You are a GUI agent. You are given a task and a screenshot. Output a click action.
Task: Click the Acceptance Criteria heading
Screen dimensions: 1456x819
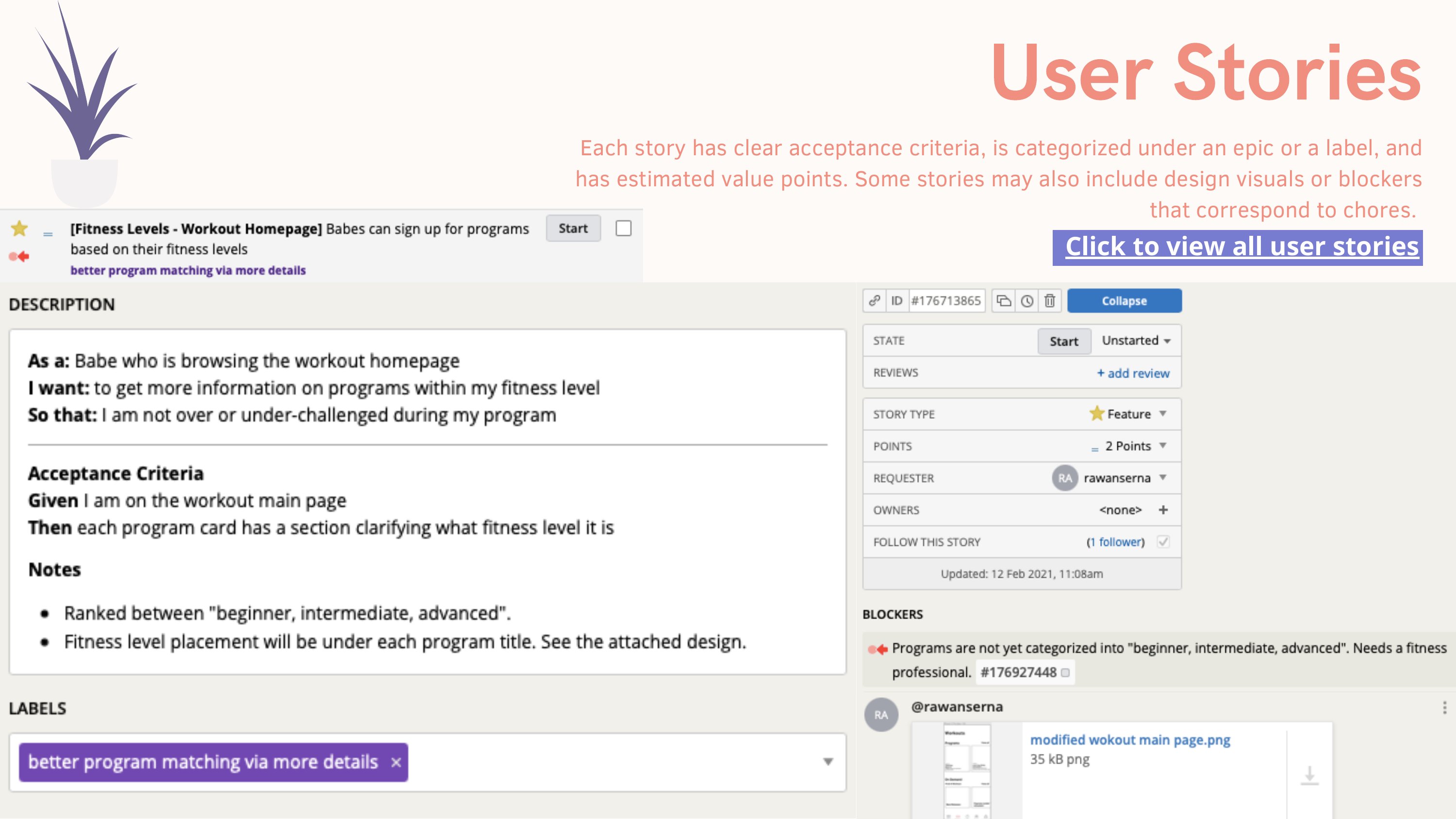click(x=116, y=474)
